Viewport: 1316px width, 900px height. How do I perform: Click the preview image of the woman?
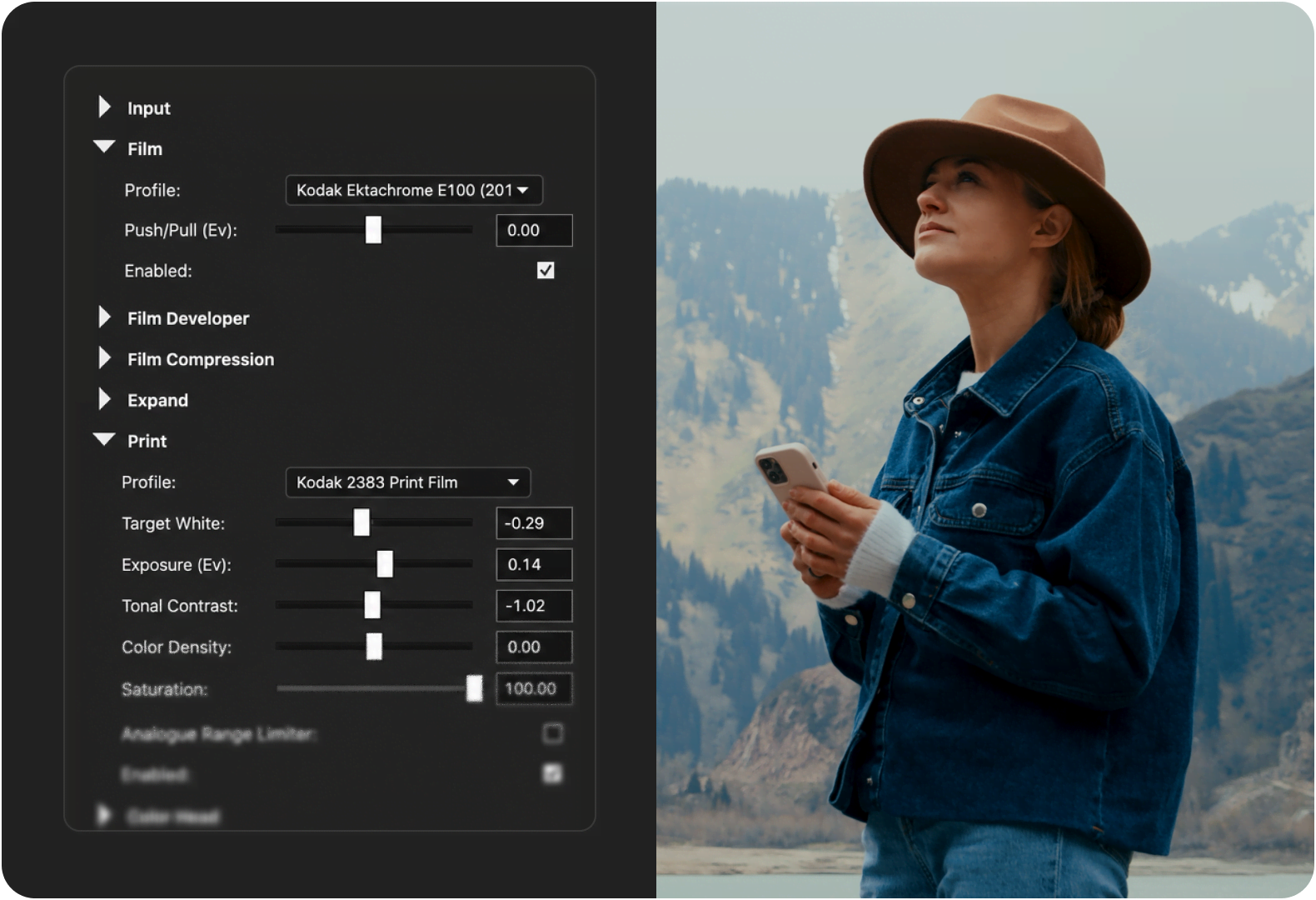pos(985,450)
